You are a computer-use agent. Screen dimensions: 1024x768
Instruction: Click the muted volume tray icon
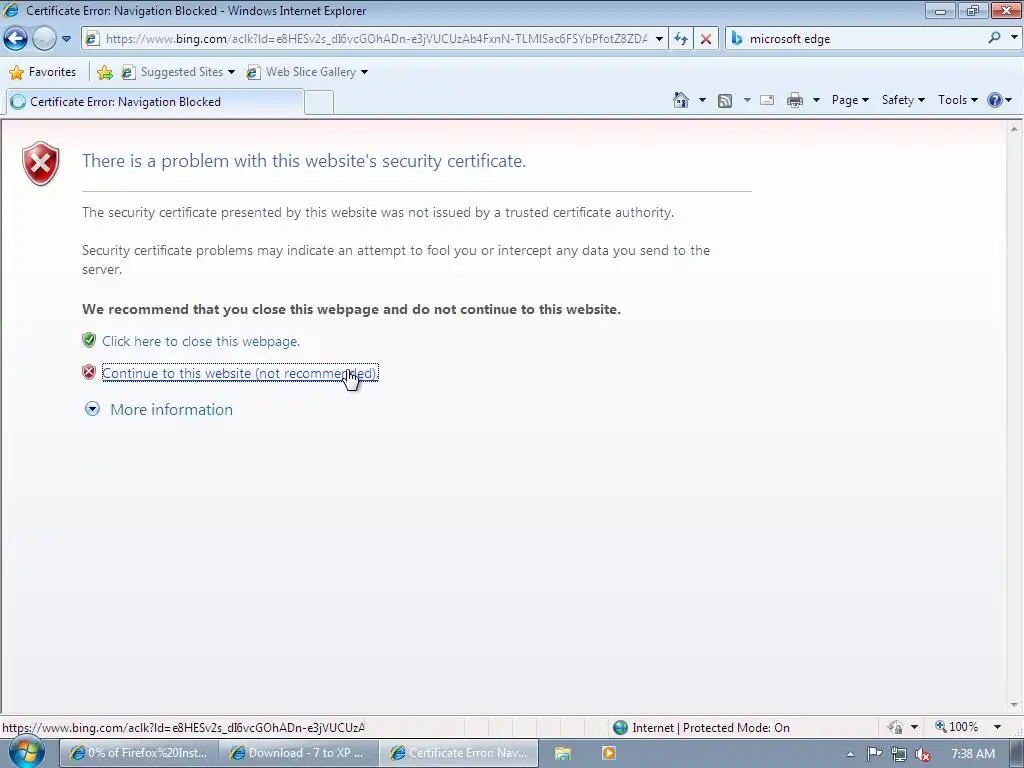pos(923,755)
